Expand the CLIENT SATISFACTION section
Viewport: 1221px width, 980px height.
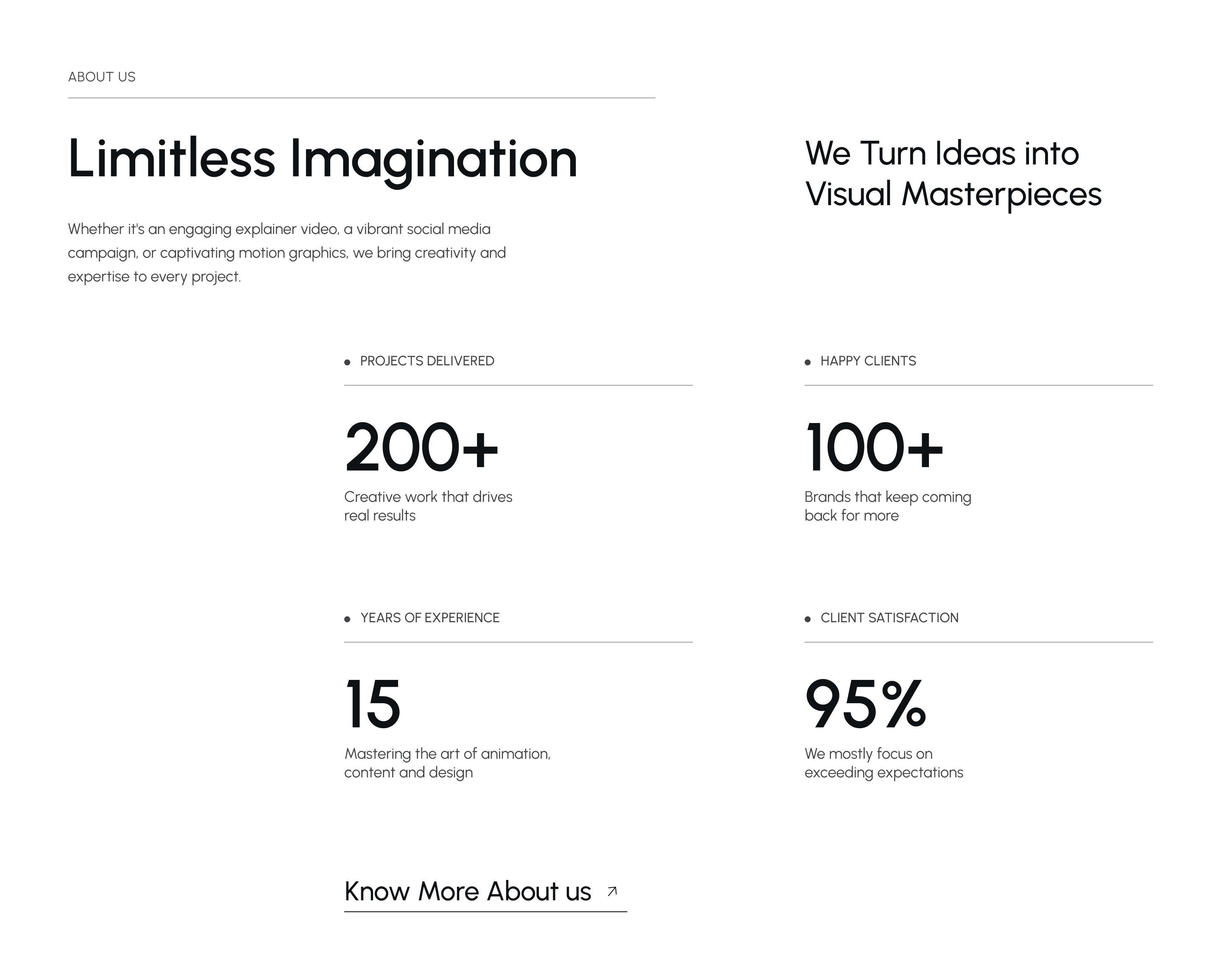(x=889, y=618)
